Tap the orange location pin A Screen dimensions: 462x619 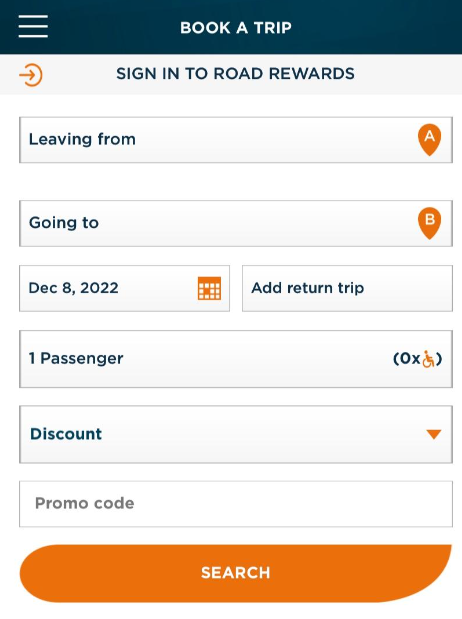tap(429, 140)
